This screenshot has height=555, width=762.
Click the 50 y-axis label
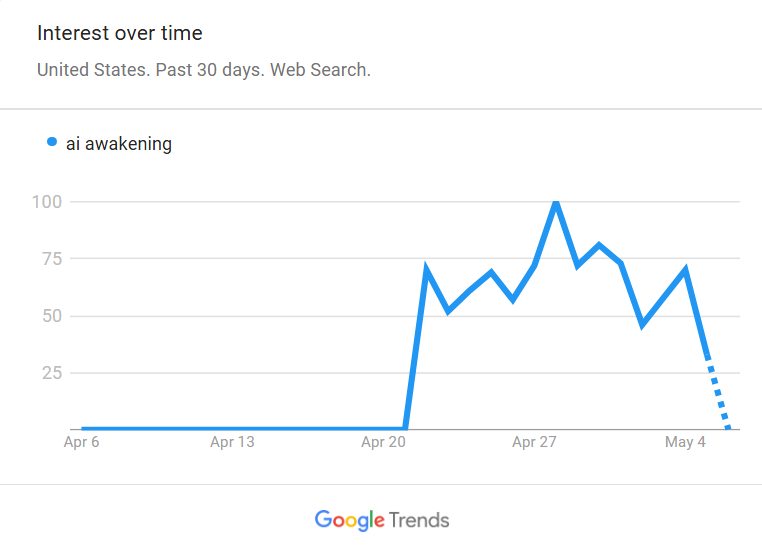coord(52,316)
